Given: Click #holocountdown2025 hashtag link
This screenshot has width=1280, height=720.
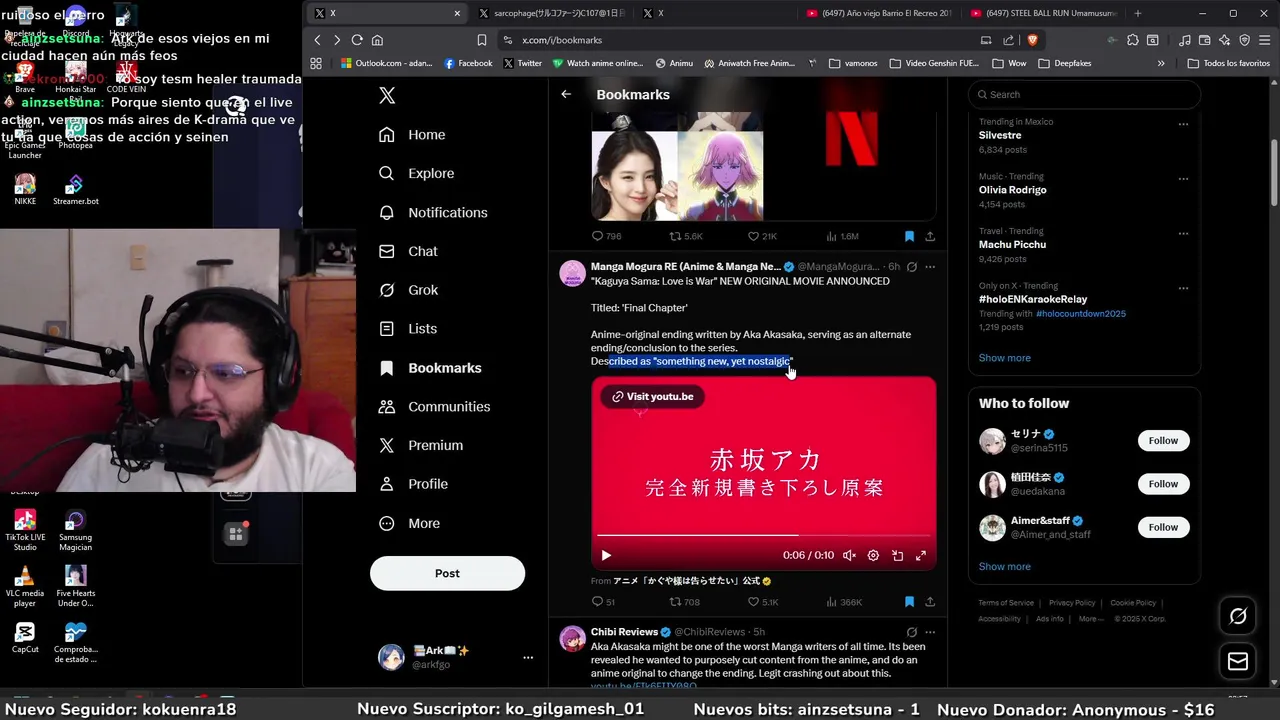Looking at the screenshot, I should [x=1081, y=314].
